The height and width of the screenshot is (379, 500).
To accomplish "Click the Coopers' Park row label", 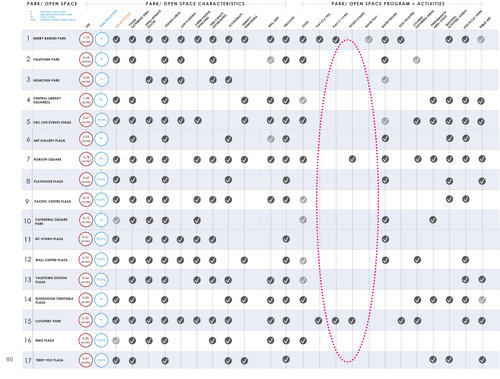I will tap(48, 321).
